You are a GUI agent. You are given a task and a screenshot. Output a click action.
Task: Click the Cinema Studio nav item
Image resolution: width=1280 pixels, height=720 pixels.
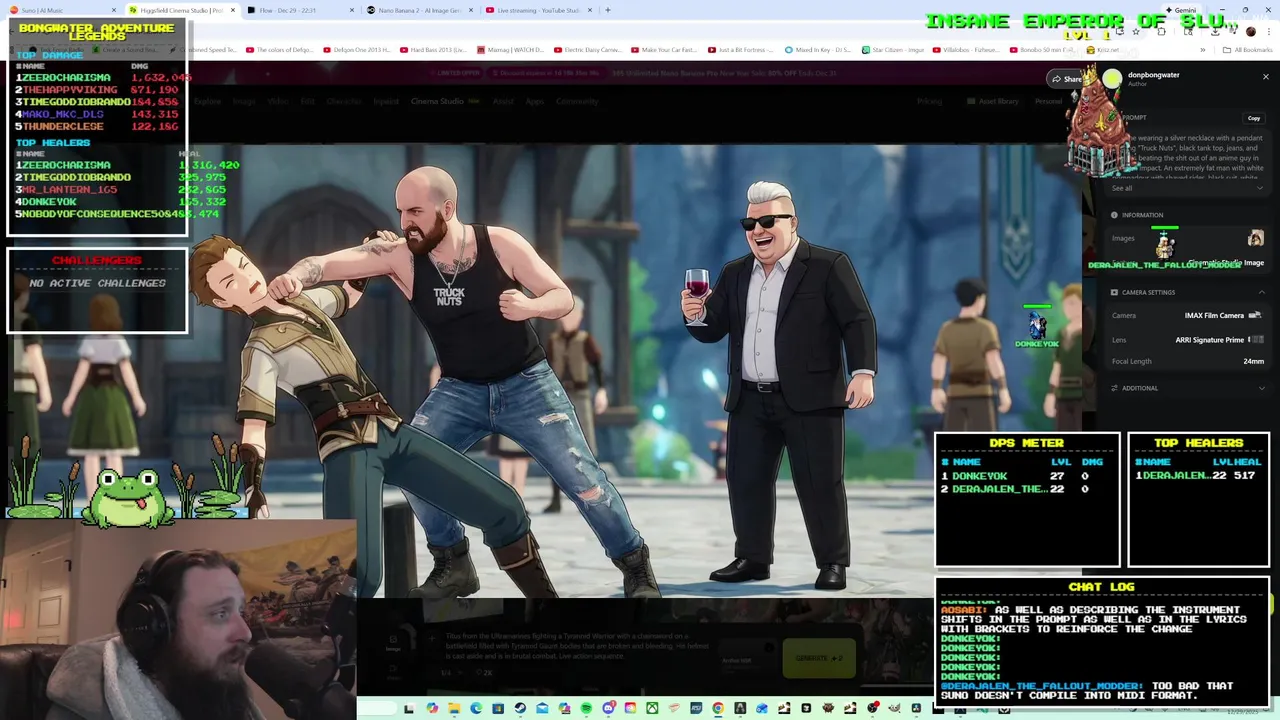[x=437, y=101]
